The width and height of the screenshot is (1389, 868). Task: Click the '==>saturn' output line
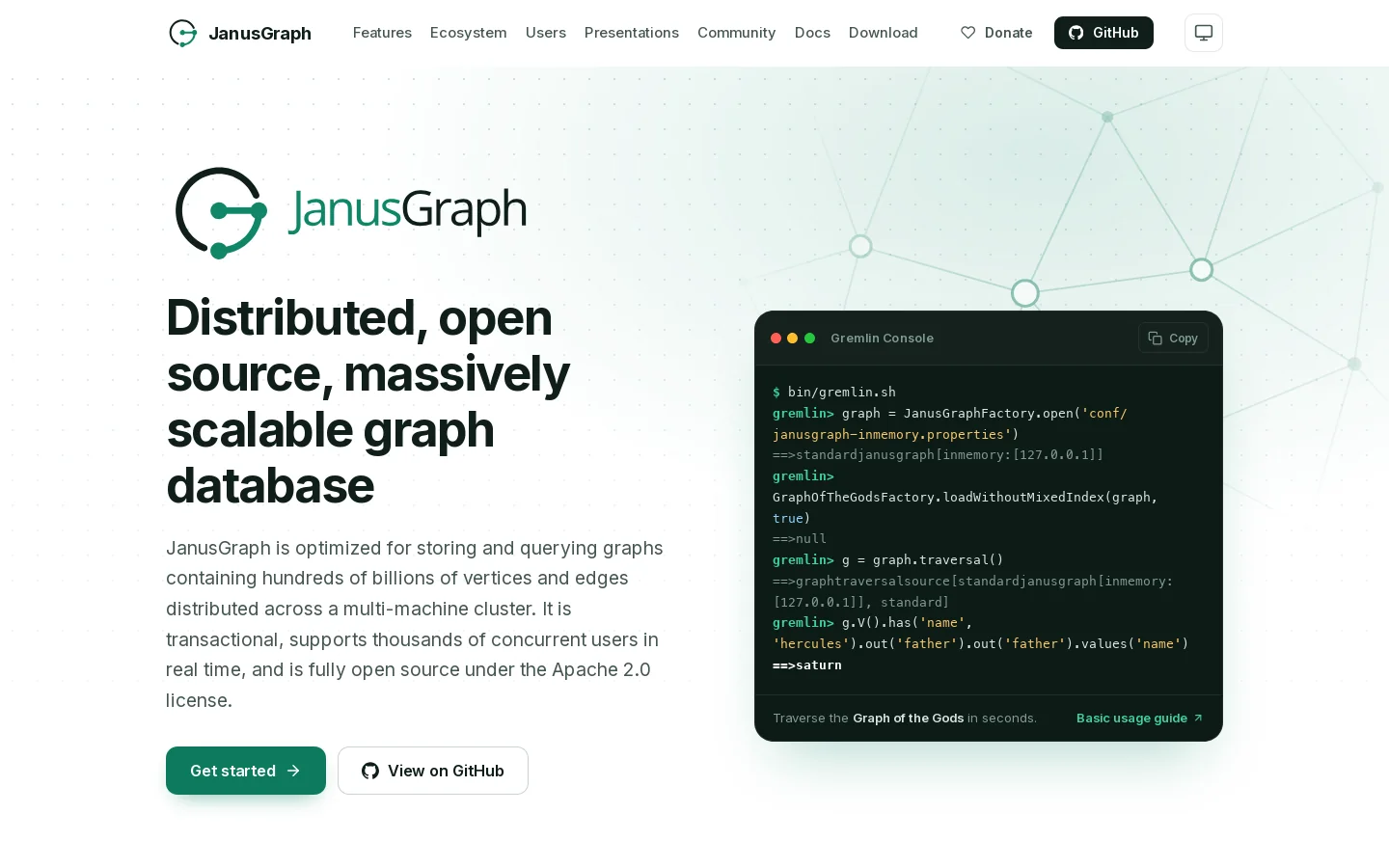tap(807, 665)
